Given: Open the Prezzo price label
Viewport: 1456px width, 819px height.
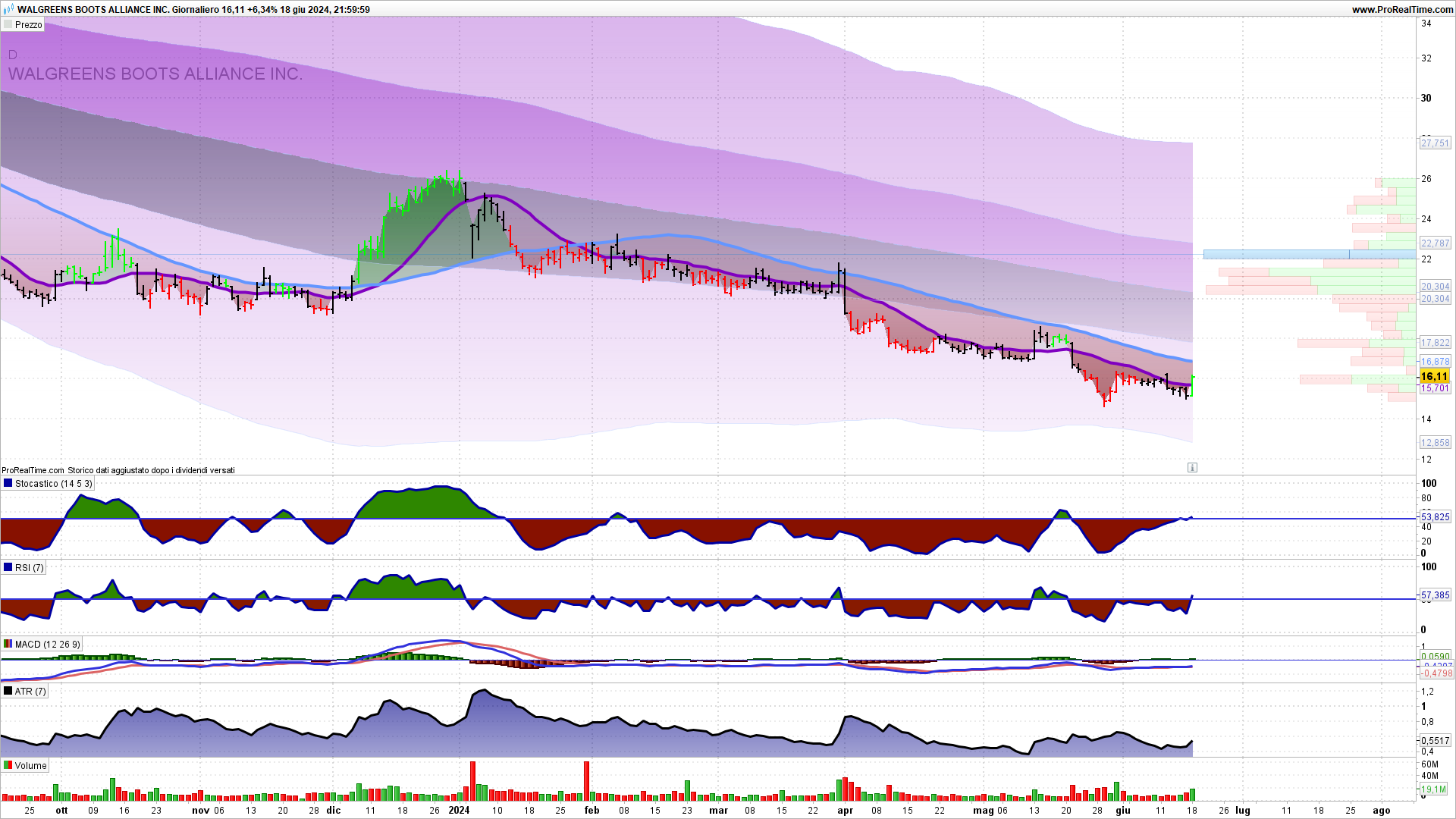Looking at the screenshot, I should pyautogui.click(x=29, y=25).
